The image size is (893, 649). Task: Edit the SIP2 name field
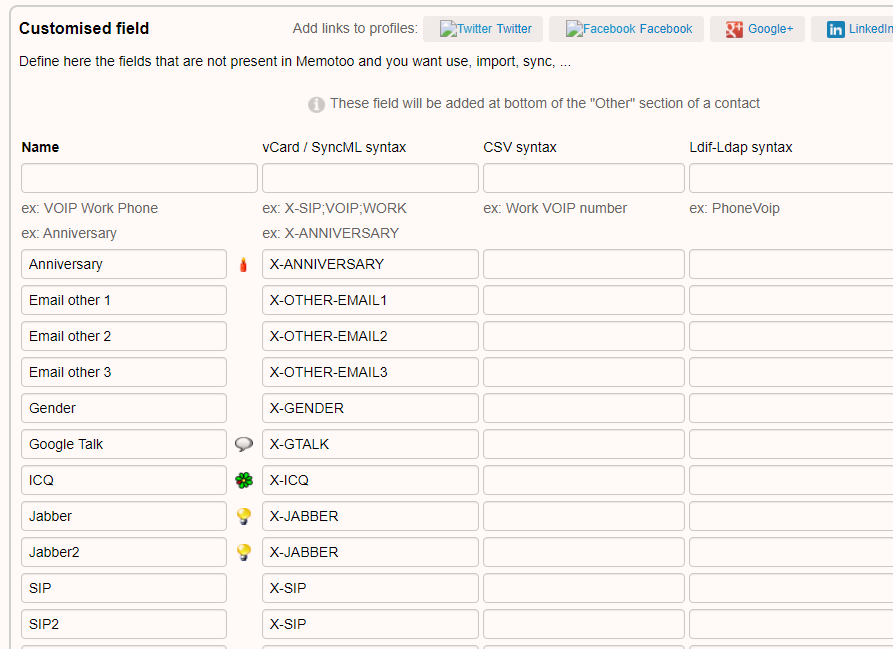pos(124,624)
